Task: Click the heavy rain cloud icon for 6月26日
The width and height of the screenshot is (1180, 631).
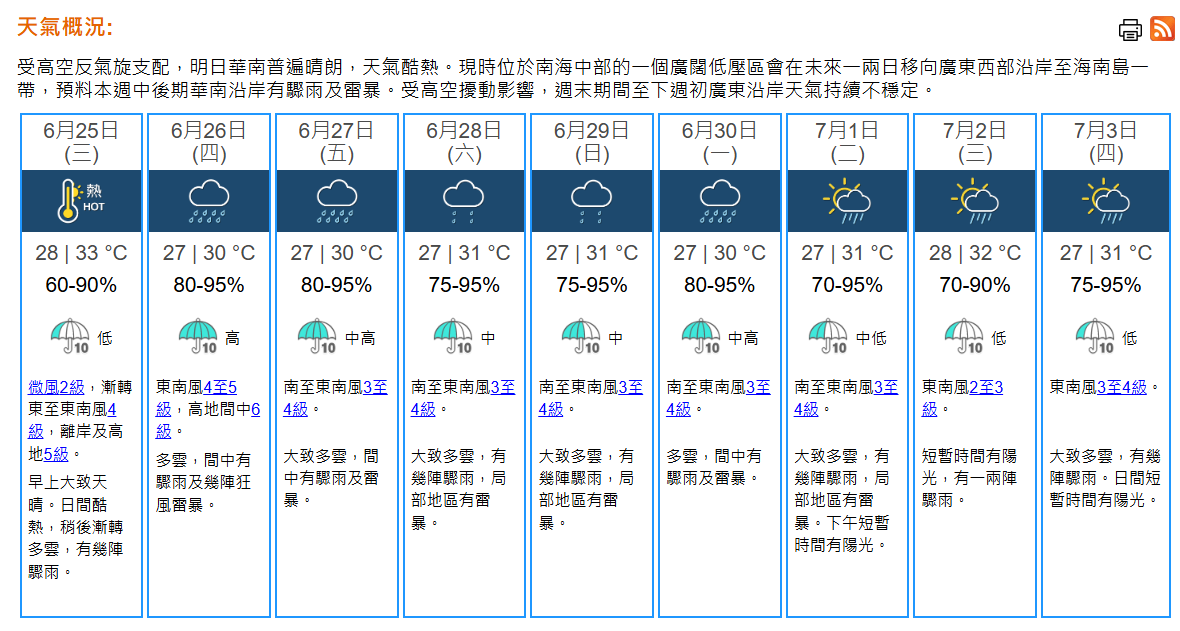Action: pos(208,200)
